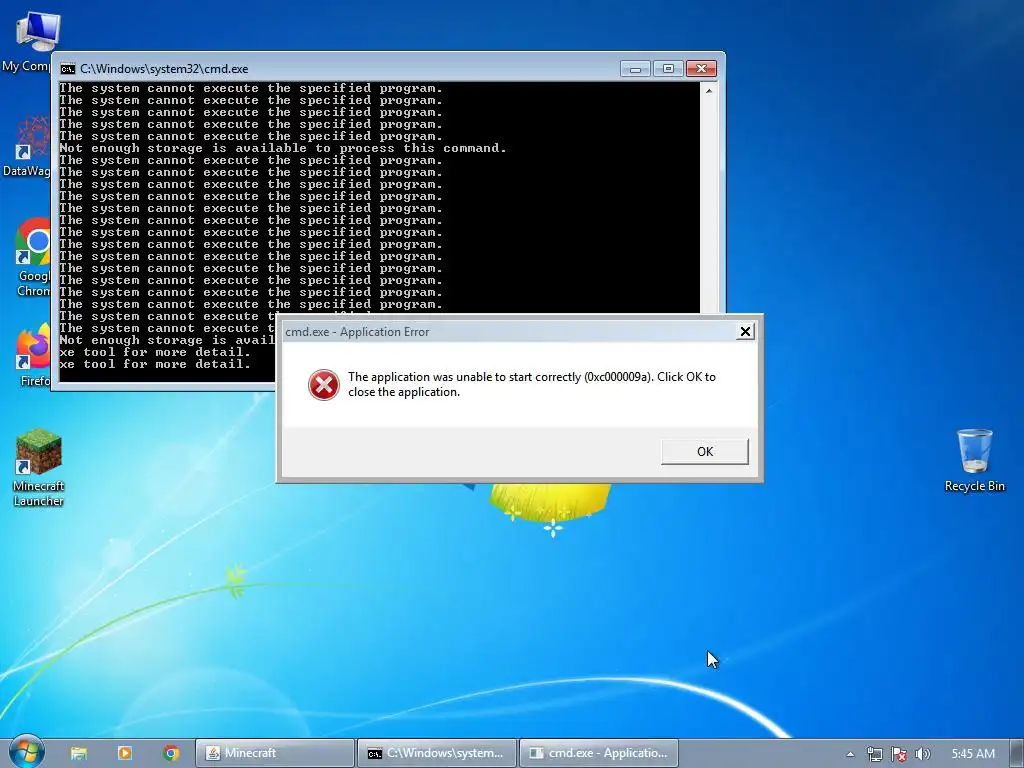Switch to the Minecraft taskbar window
Screen dimensions: 1024x768
pos(275,753)
